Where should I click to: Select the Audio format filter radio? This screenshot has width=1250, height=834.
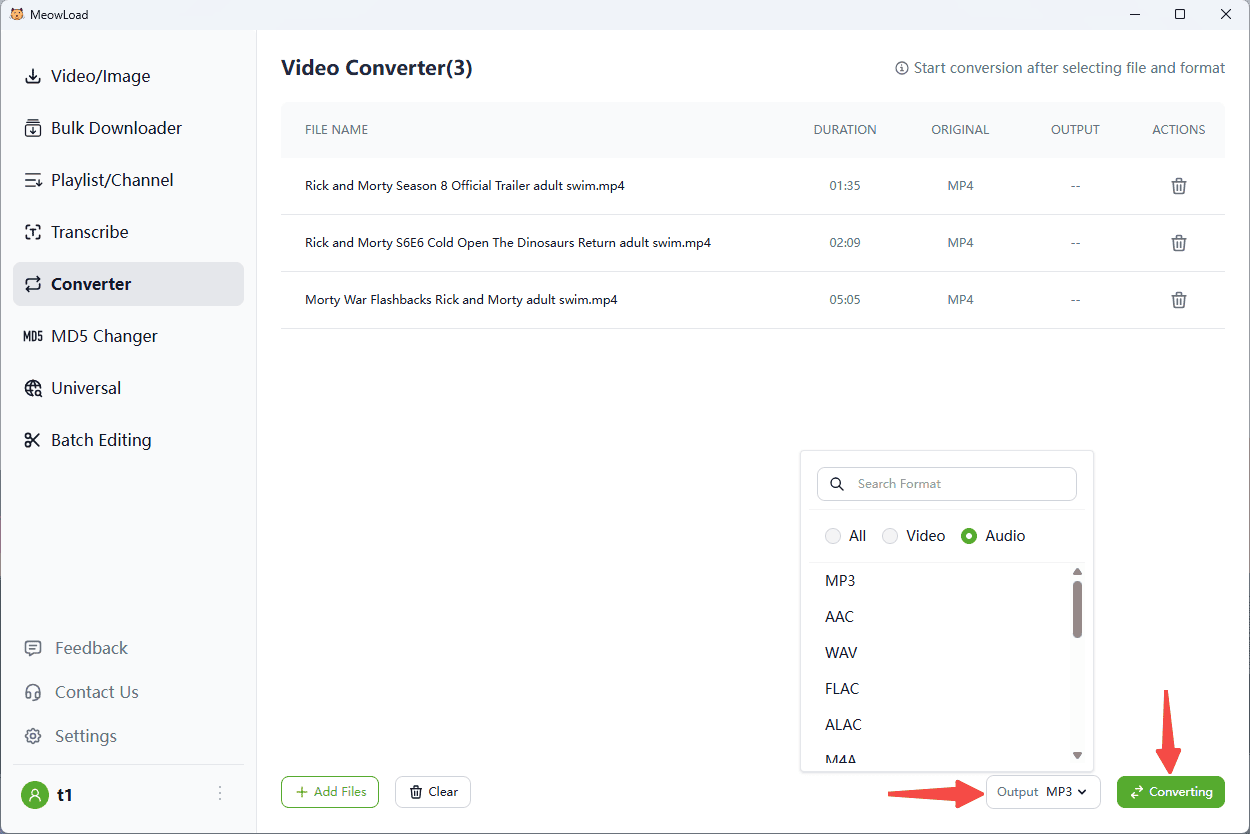click(x=969, y=536)
